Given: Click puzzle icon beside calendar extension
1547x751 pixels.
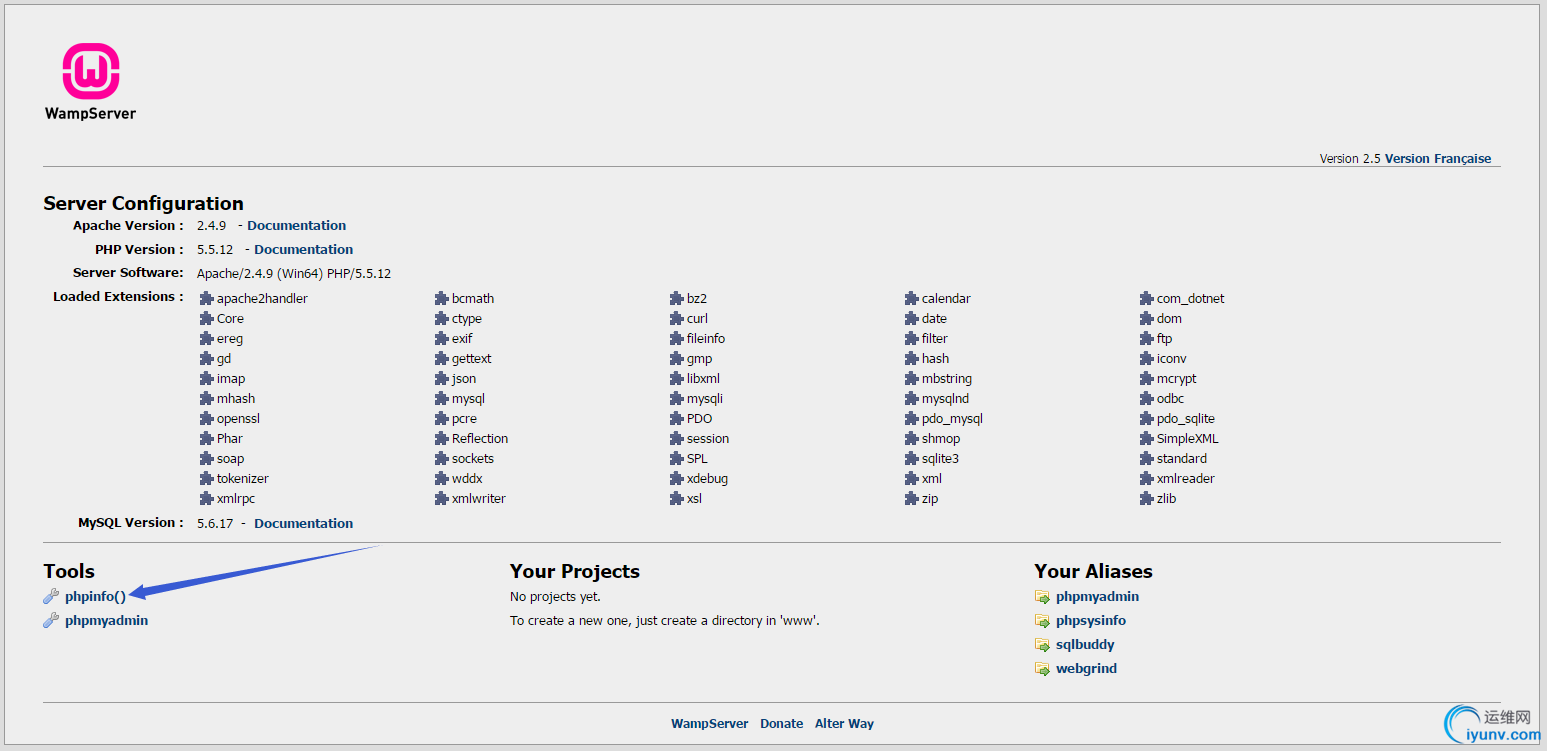Looking at the screenshot, I should click(x=912, y=299).
